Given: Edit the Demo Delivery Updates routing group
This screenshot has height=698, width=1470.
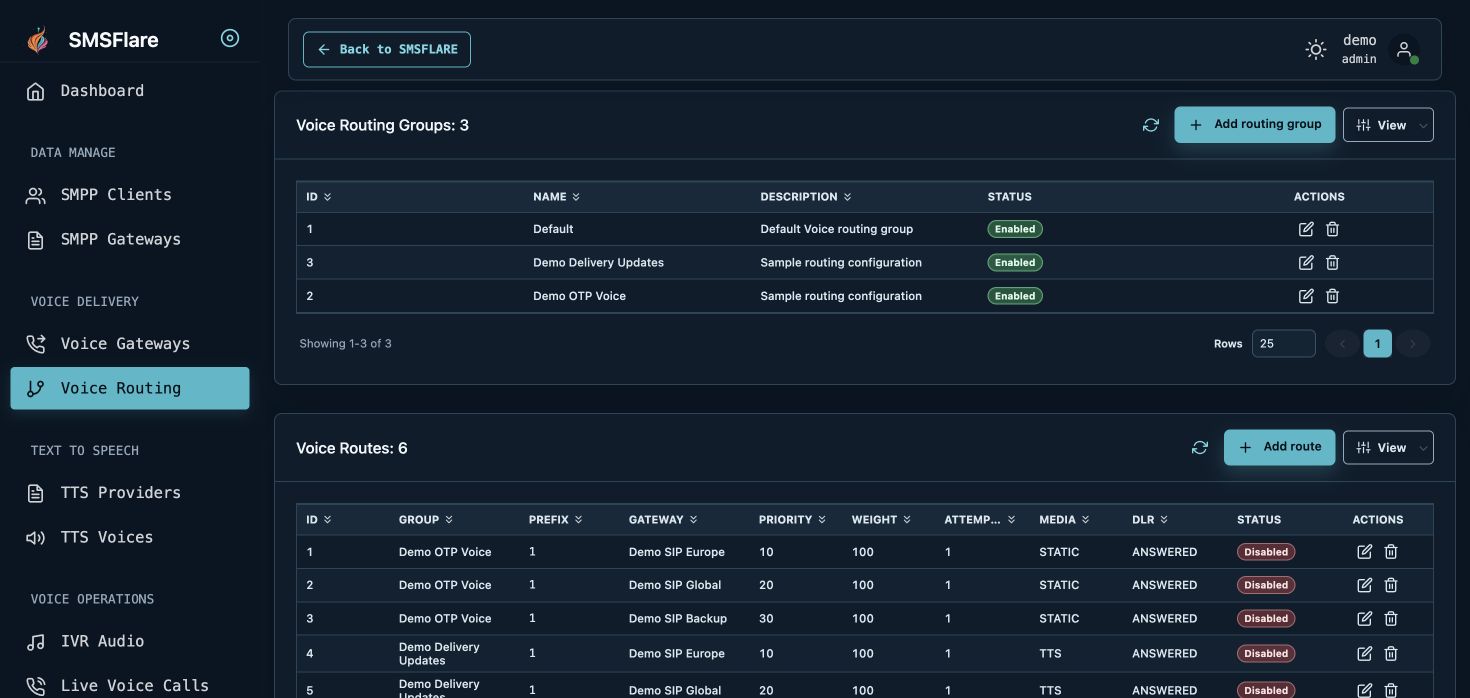Looking at the screenshot, I should pos(1306,262).
